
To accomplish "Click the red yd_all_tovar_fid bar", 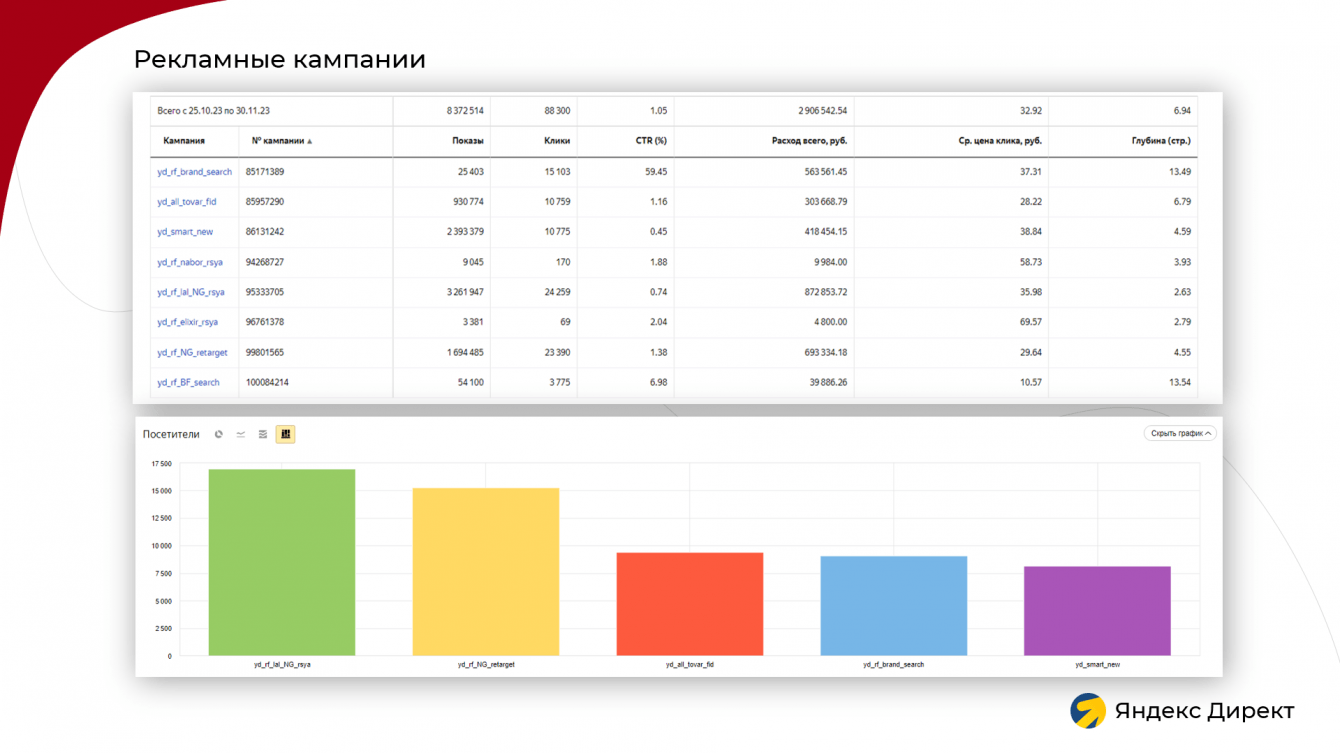I will coord(690,604).
